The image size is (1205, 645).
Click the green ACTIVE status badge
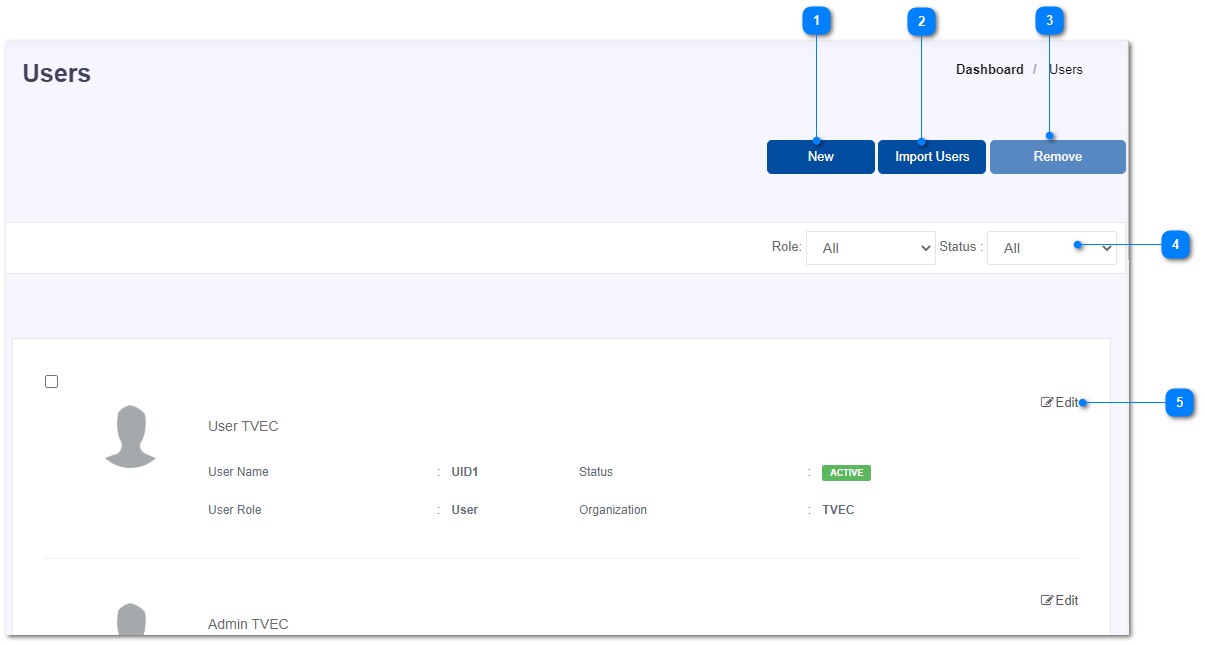(x=846, y=473)
